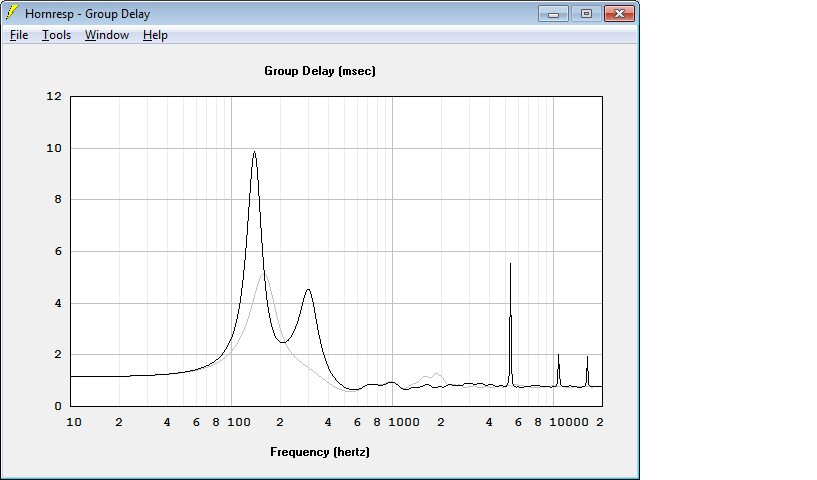This screenshot has height=480, width=817.
Task: Click the 1000 label on frequency axis
Action: (x=404, y=422)
